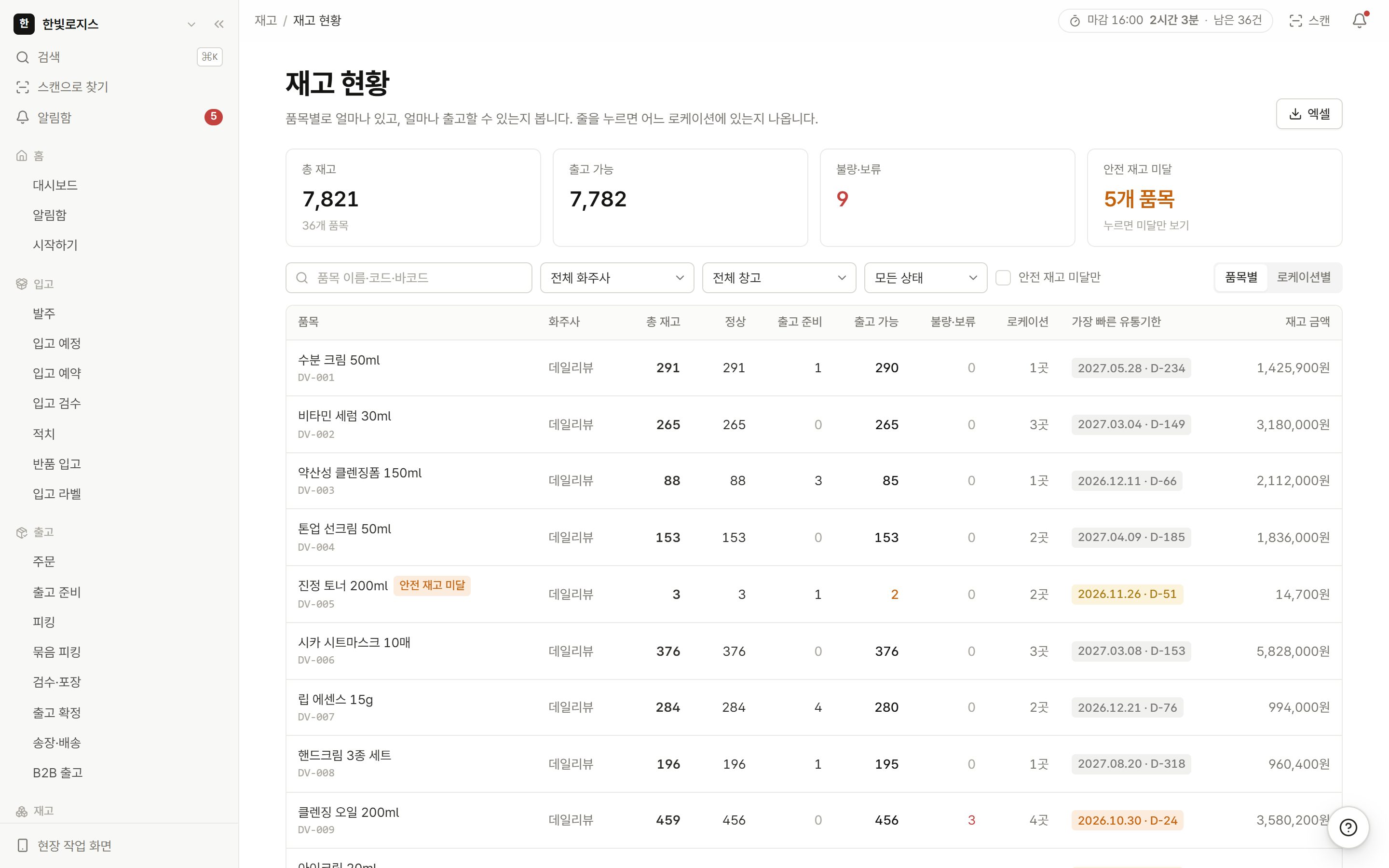
Task: Click the download icon on 엑셀 button
Action: (x=1295, y=114)
